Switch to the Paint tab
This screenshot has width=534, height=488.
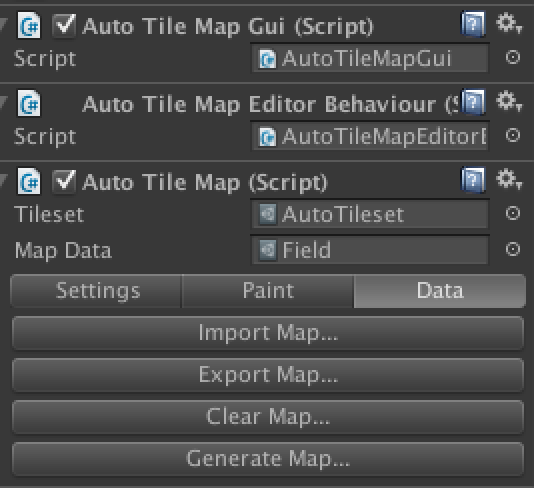point(268,291)
